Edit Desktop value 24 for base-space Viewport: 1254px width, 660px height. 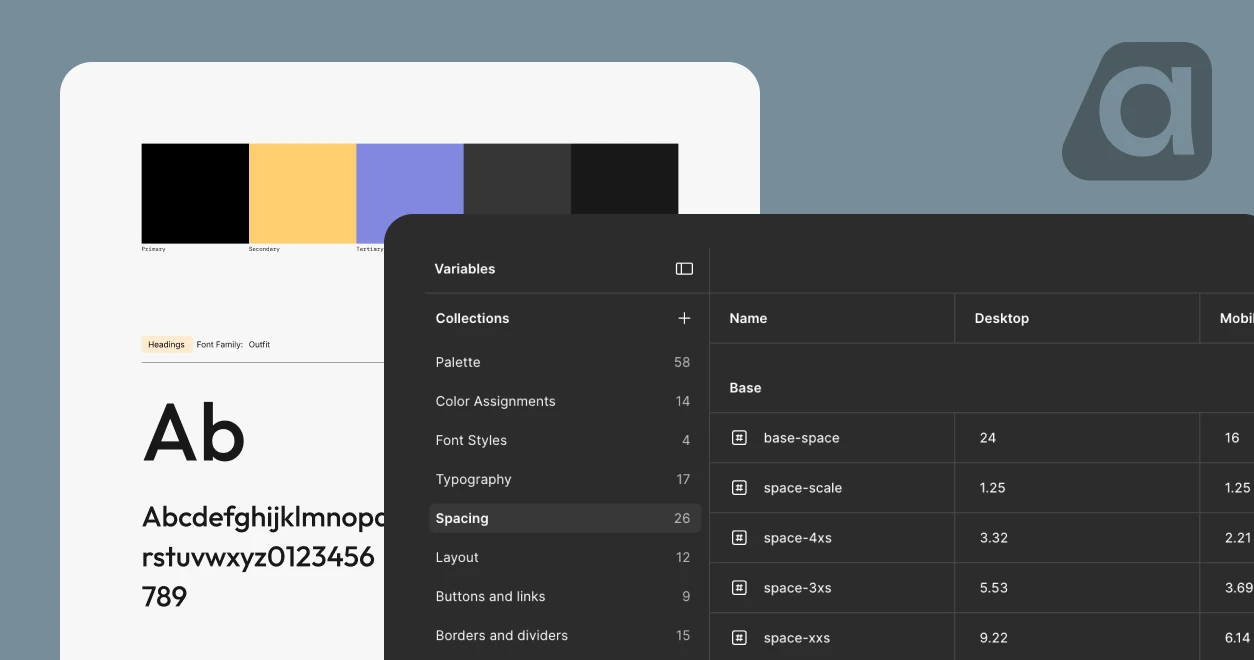click(988, 438)
